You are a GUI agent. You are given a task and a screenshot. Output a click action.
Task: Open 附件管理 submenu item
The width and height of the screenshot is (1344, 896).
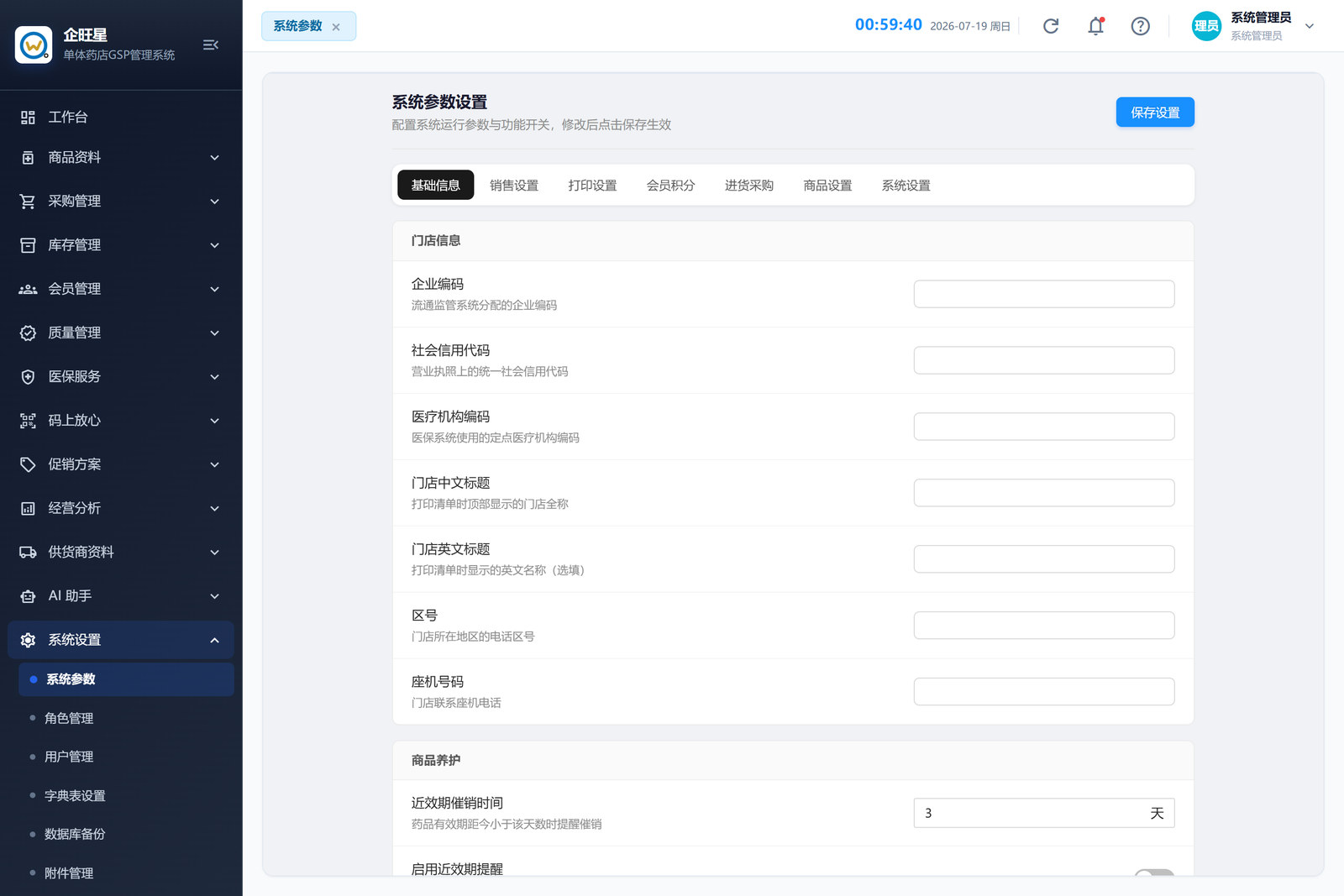126,873
